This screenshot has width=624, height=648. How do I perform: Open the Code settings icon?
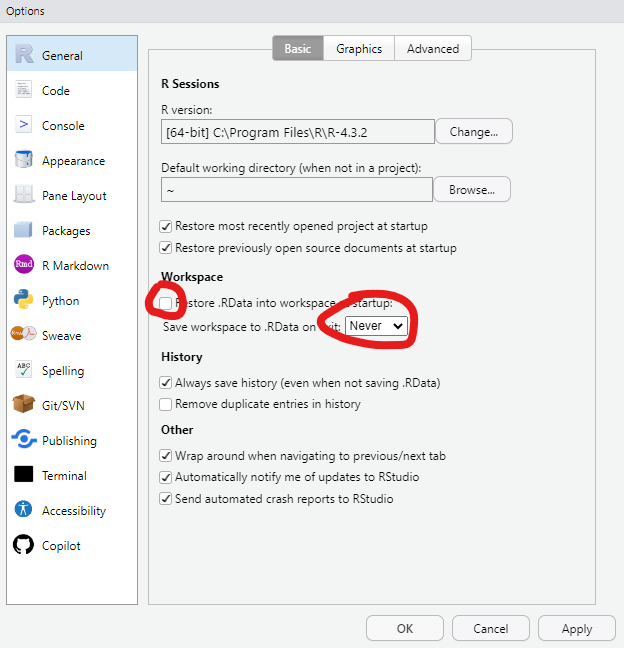tap(24, 91)
